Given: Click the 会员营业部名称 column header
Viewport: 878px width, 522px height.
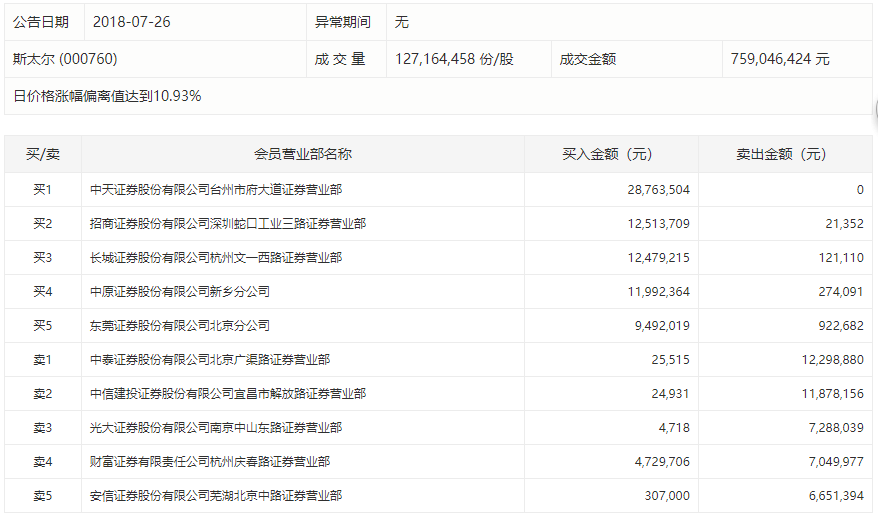Looking at the screenshot, I should [x=302, y=155].
